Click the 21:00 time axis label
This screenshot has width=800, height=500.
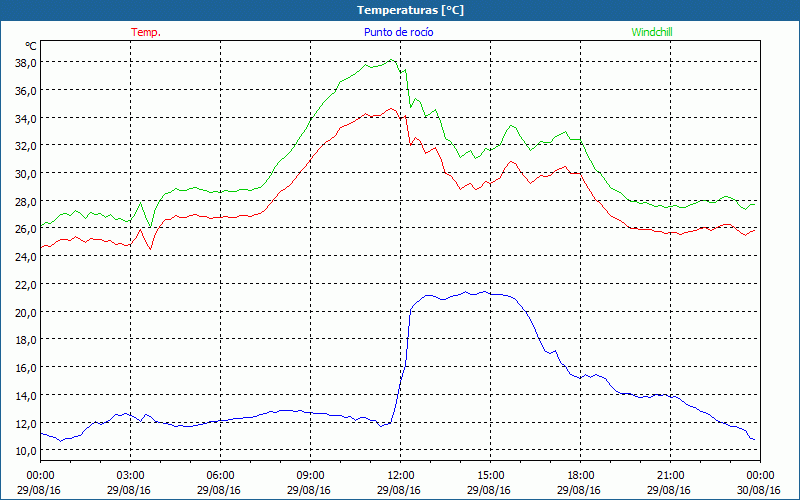coord(670,476)
